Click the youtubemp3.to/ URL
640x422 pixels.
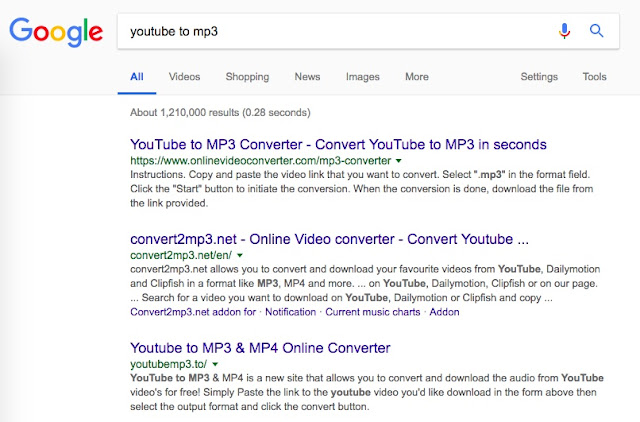[x=169, y=364]
